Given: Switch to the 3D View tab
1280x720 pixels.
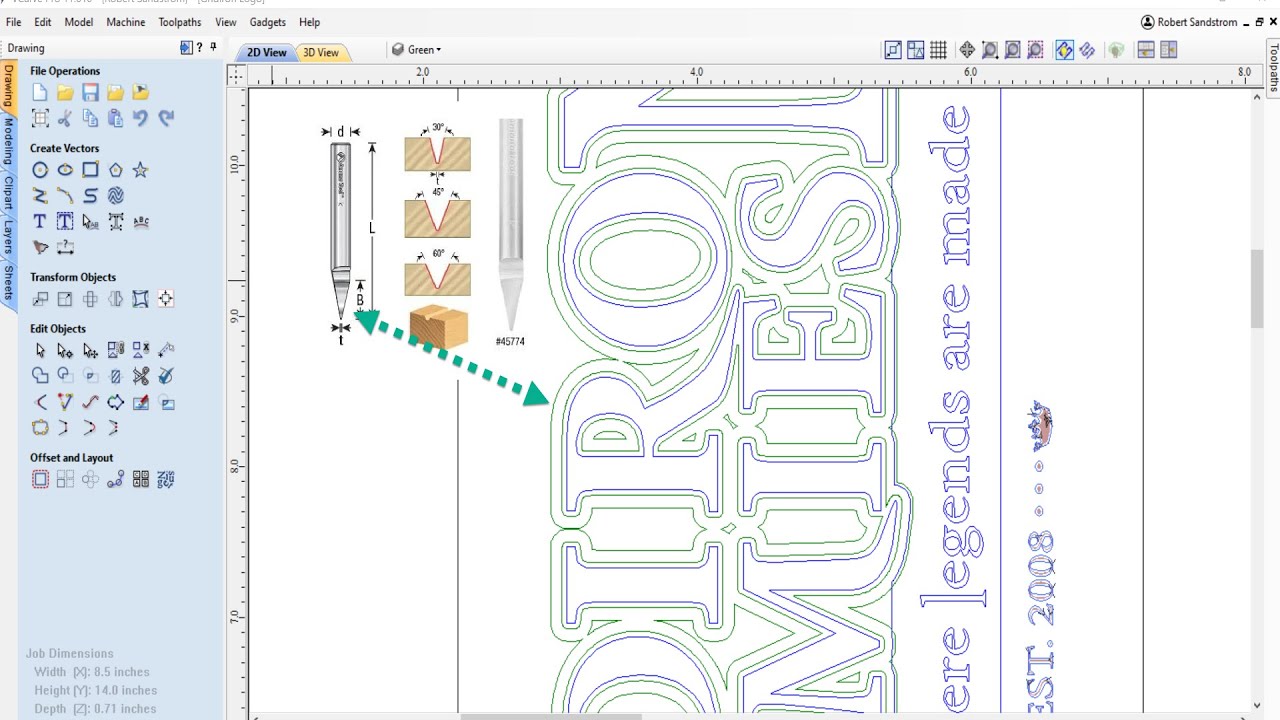Looking at the screenshot, I should 321,52.
